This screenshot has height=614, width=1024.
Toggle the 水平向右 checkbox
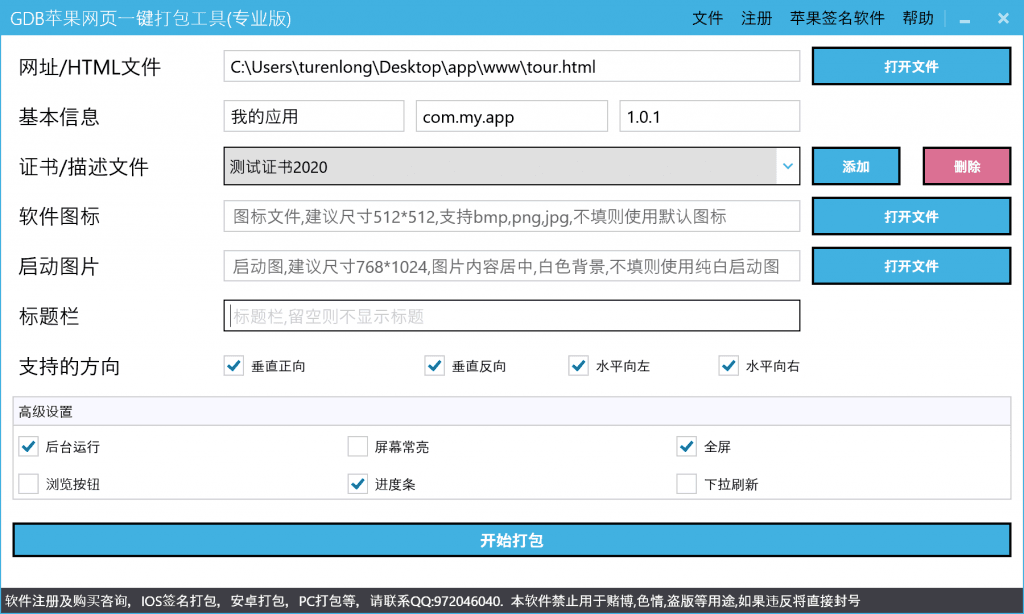(728, 366)
